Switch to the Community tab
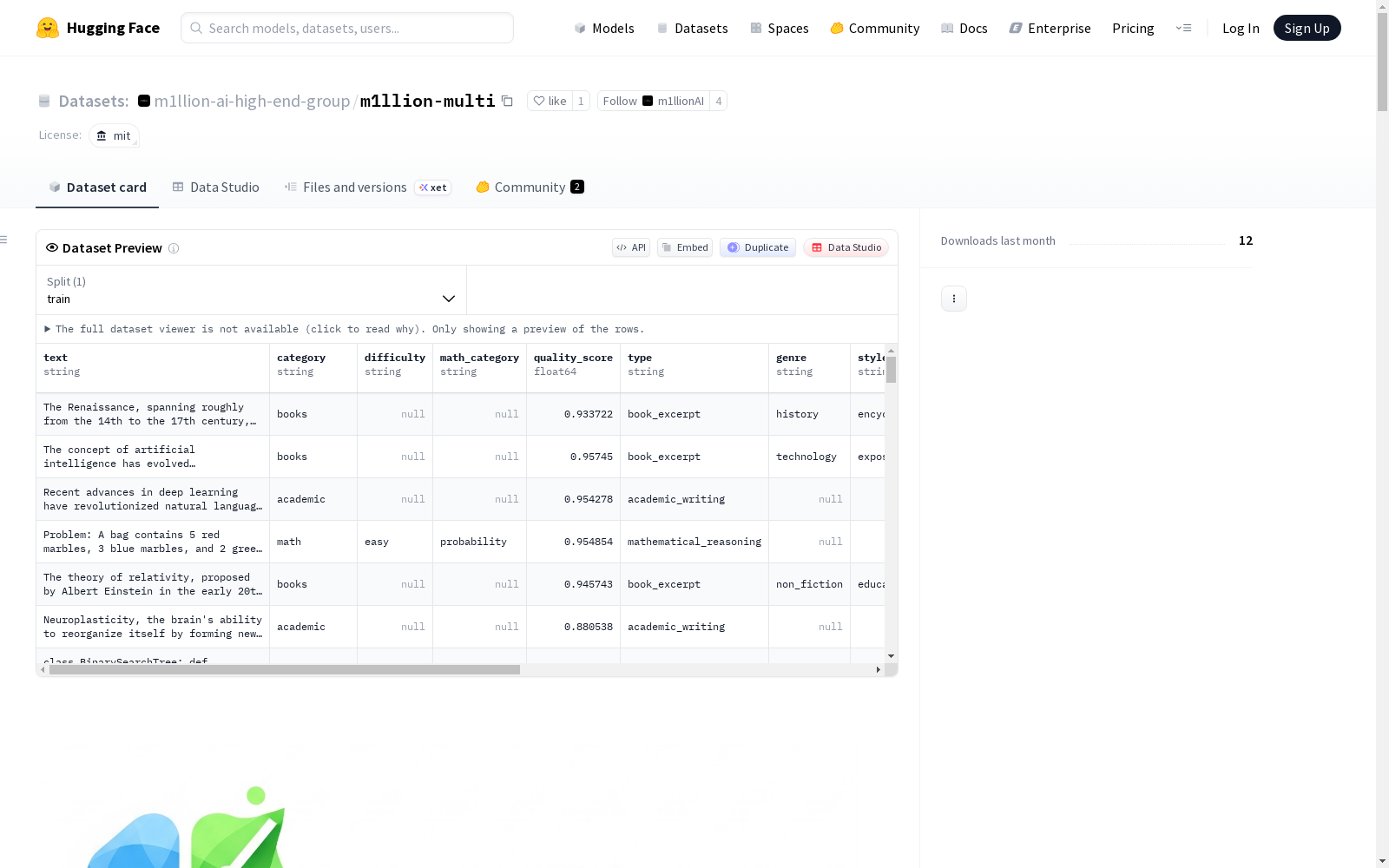This screenshot has width=1389, height=868. pos(530,187)
